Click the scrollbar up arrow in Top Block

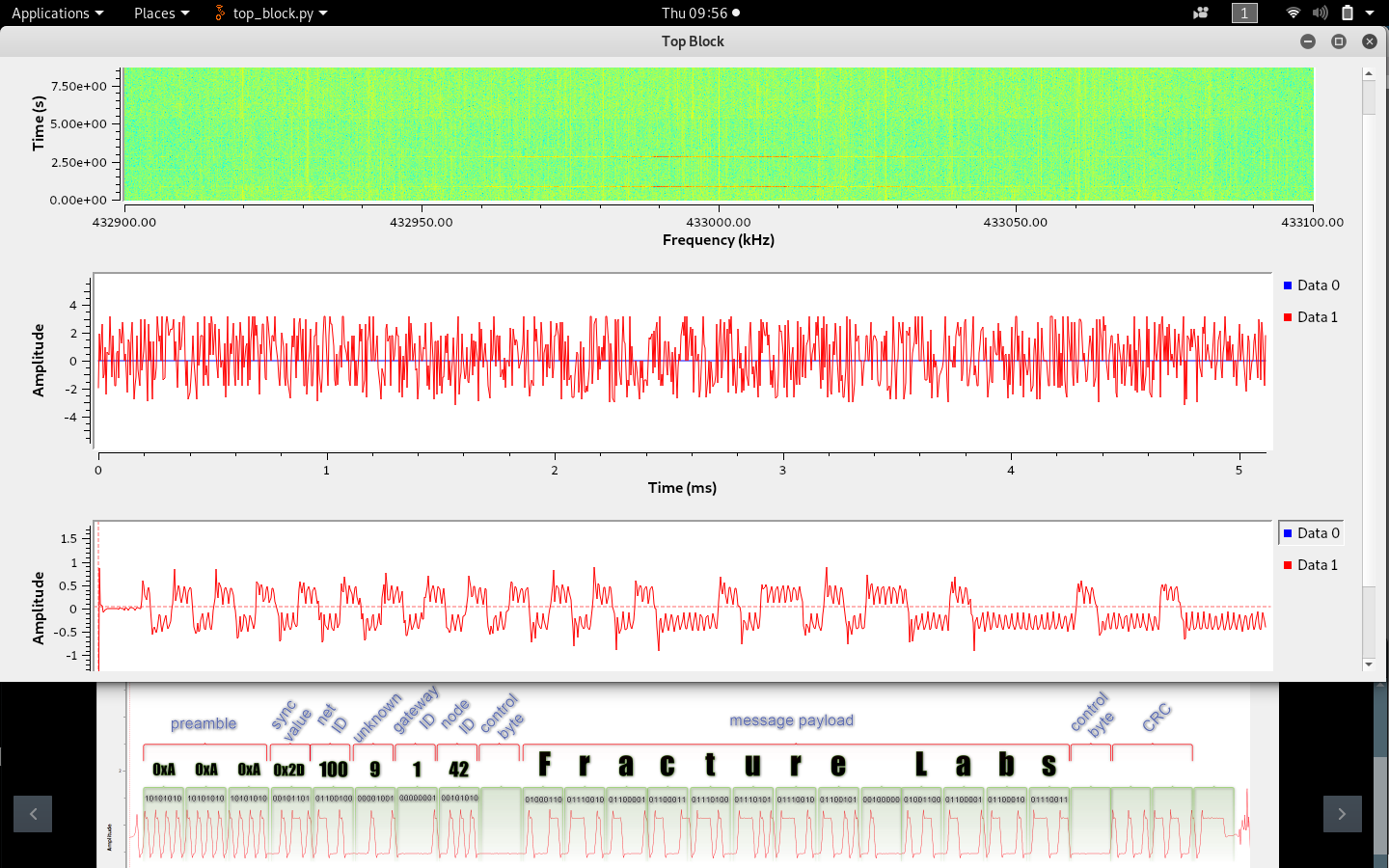click(x=1369, y=73)
